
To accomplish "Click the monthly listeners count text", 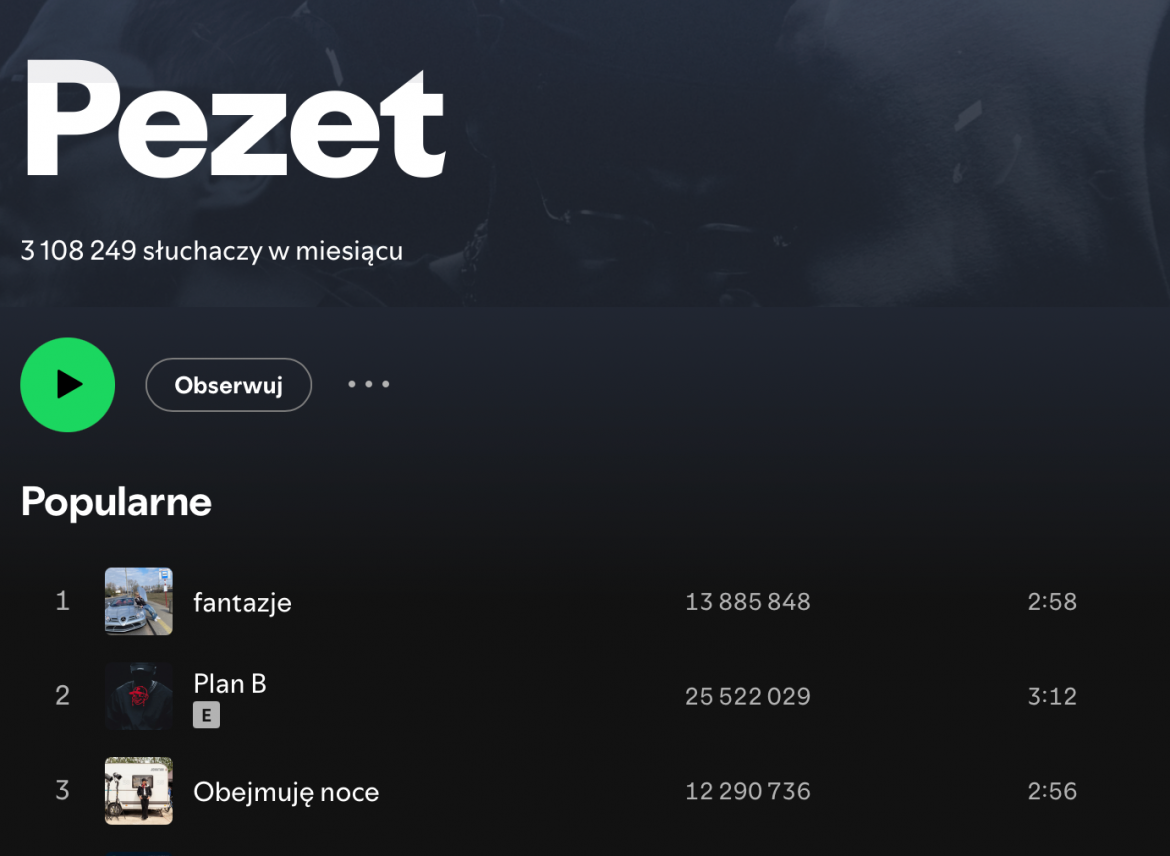I will [x=212, y=250].
